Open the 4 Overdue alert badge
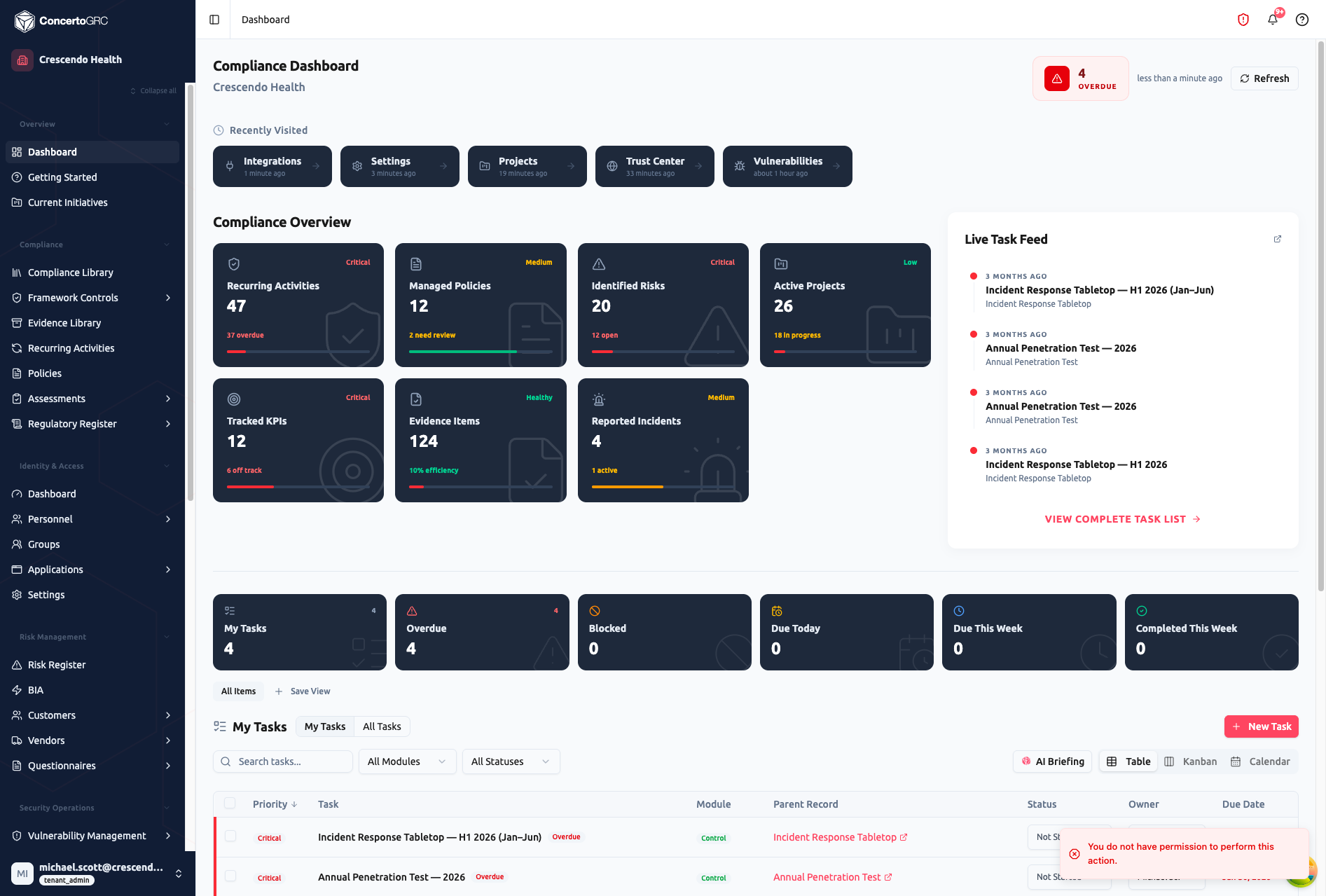 1081,78
